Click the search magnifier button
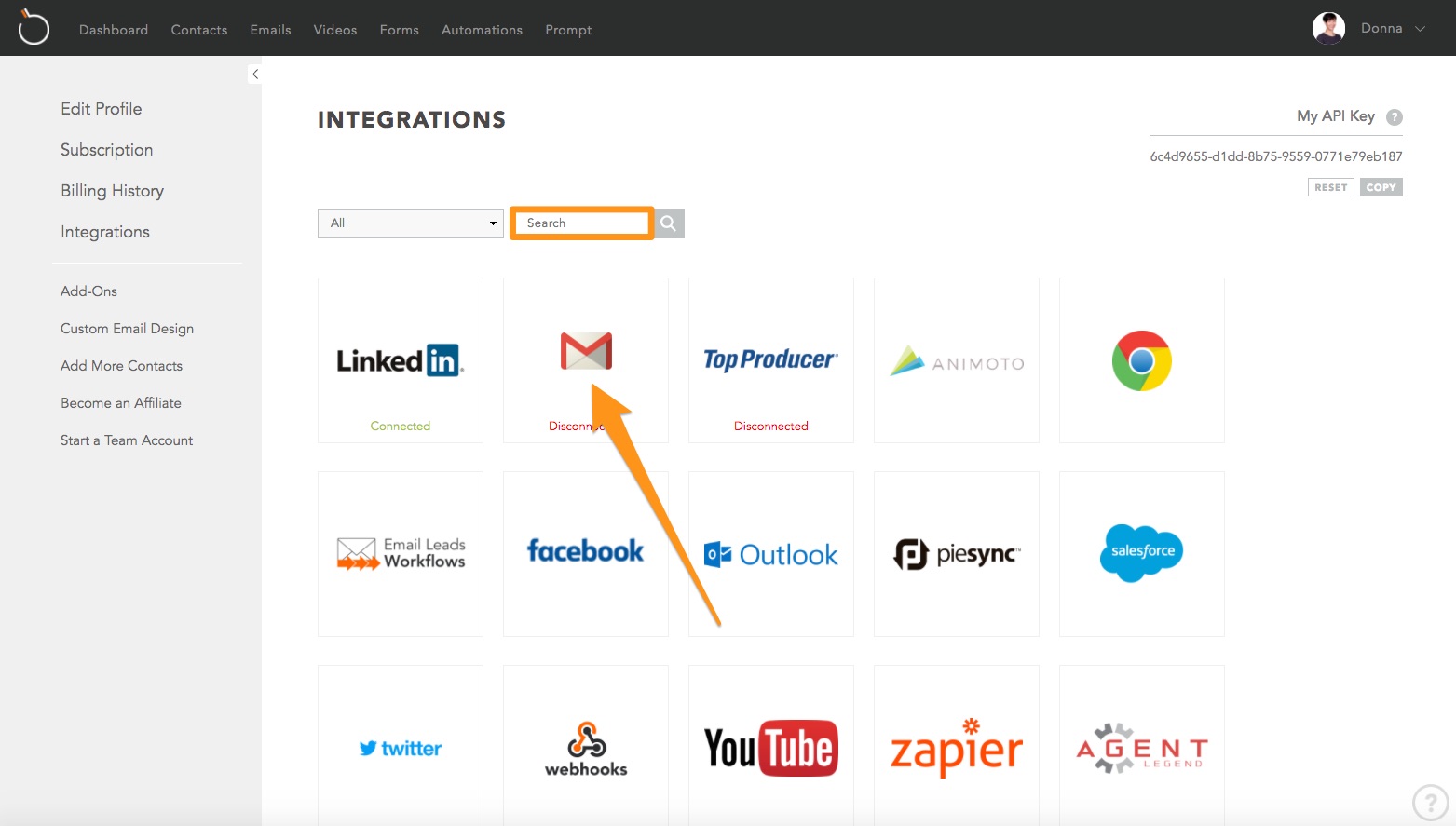The width and height of the screenshot is (1456, 826). [x=669, y=223]
